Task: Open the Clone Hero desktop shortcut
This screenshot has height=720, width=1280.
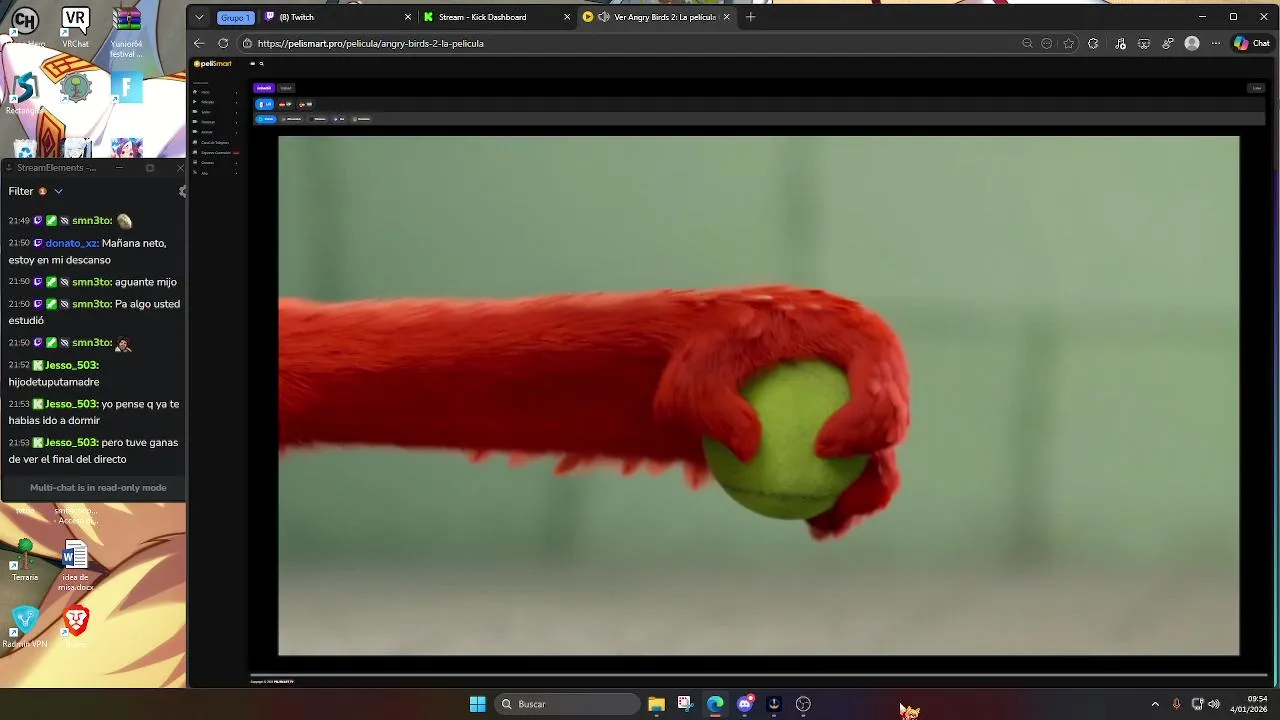Action: tap(24, 24)
